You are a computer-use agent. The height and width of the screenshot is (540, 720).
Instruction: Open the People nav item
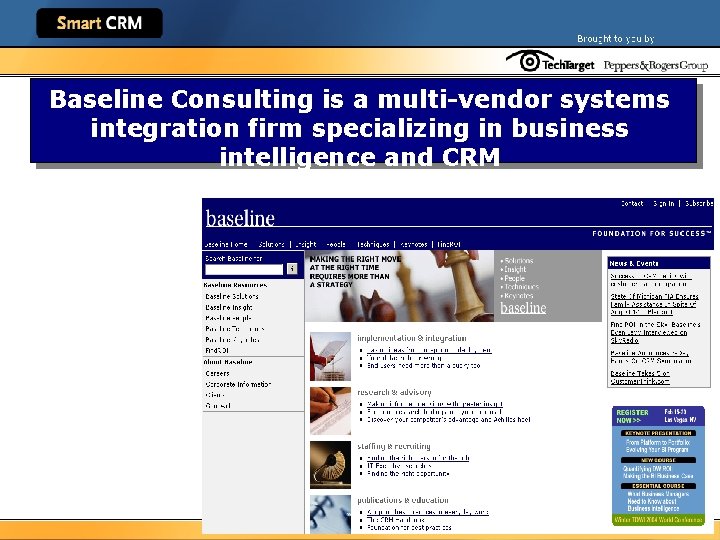click(x=336, y=244)
